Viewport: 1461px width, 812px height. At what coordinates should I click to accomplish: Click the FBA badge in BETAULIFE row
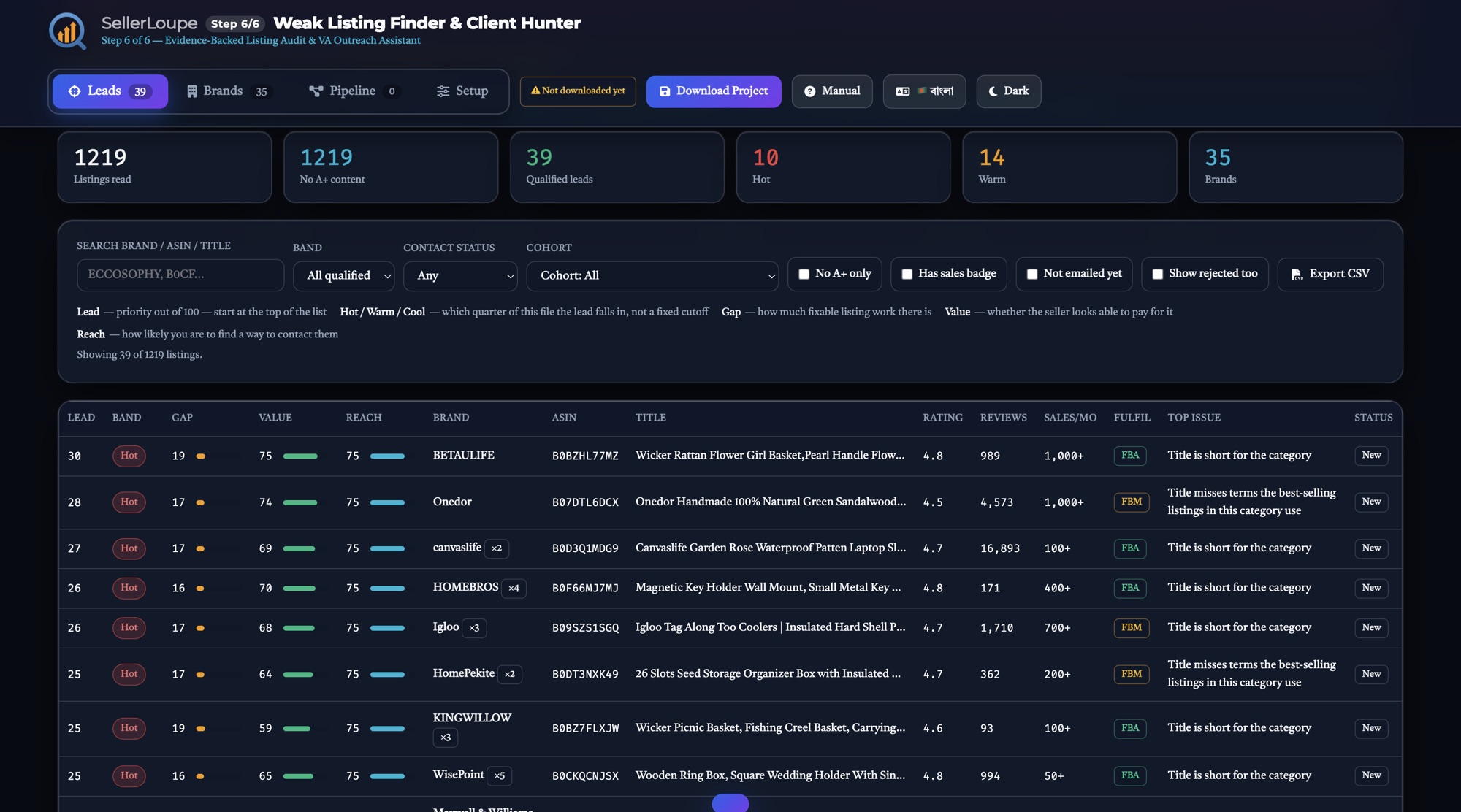point(1130,456)
